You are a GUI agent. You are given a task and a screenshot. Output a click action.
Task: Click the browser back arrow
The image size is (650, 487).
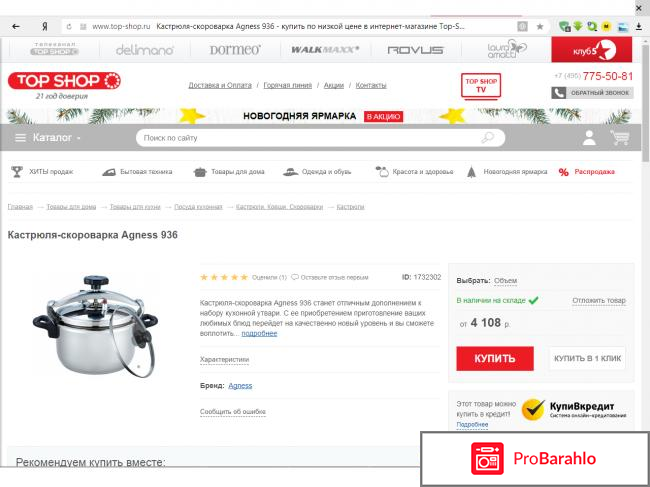click(x=16, y=27)
